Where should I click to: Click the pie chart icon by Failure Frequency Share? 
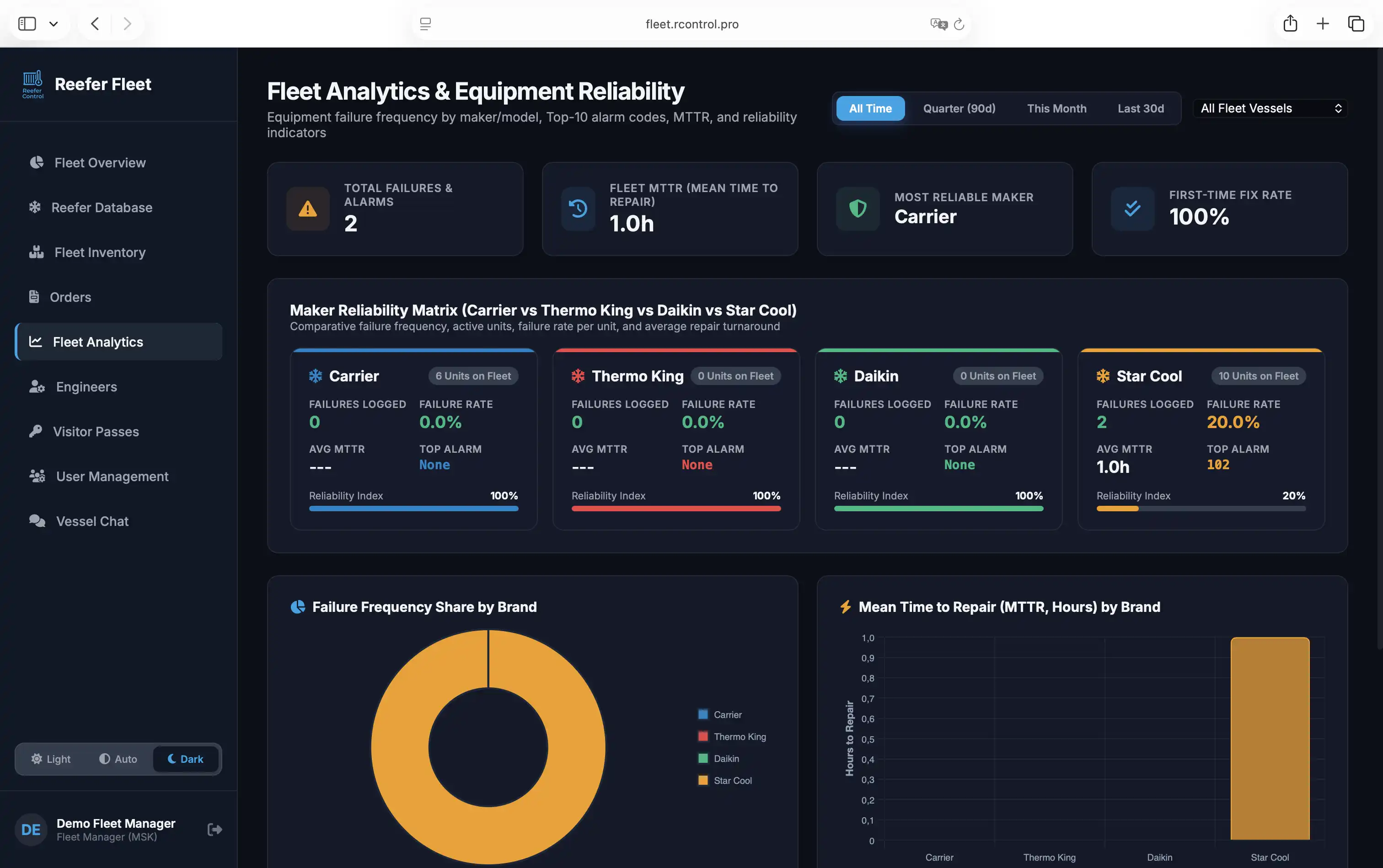[297, 607]
